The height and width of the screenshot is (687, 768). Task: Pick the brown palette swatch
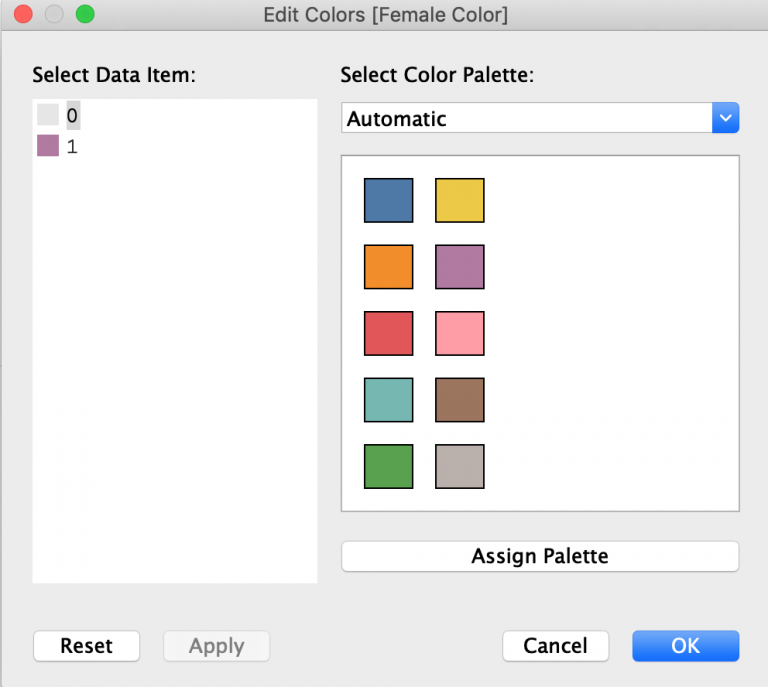460,400
